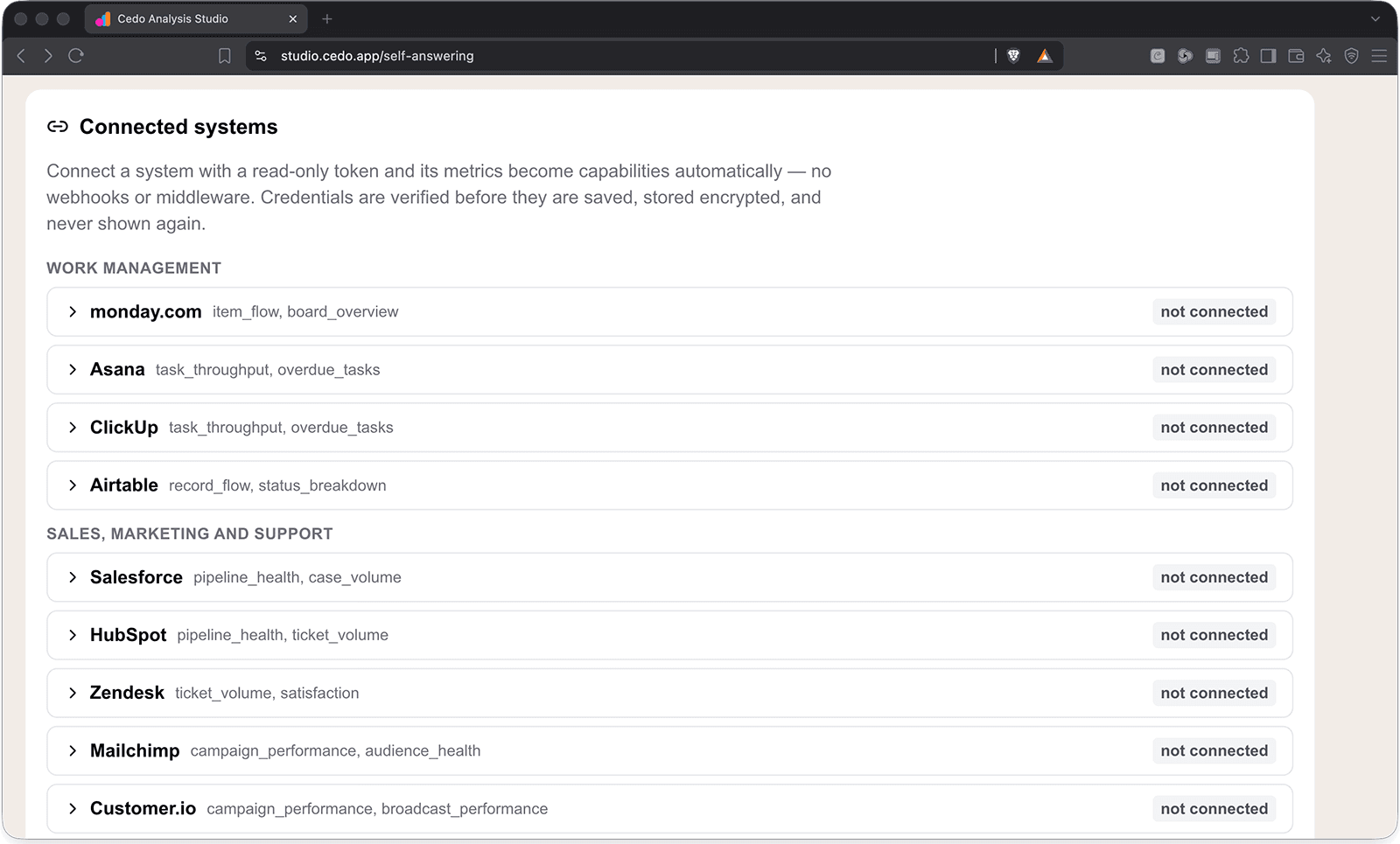The image size is (1400, 844).
Task: Go back with the browser back arrow
Action: point(22,56)
